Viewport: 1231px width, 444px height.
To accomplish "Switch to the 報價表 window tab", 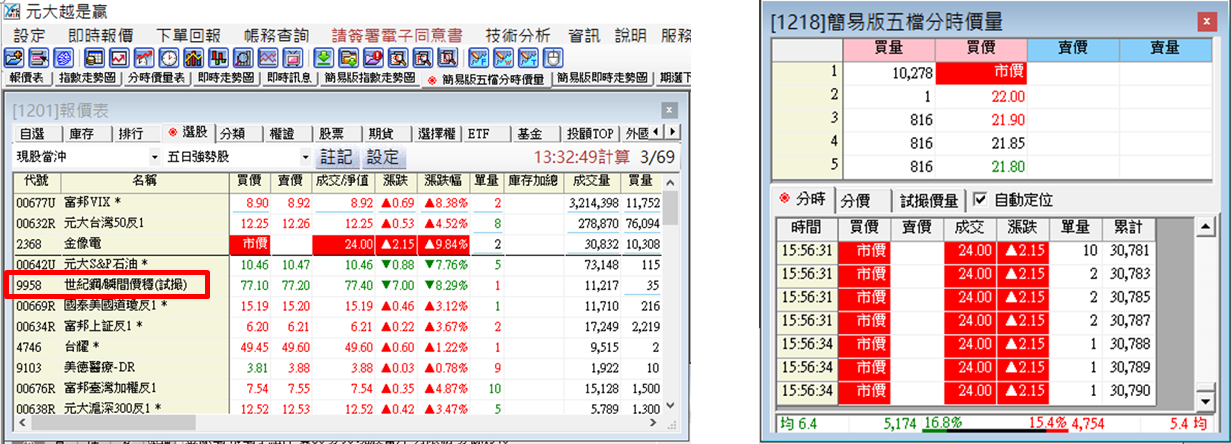I will pos(27,78).
